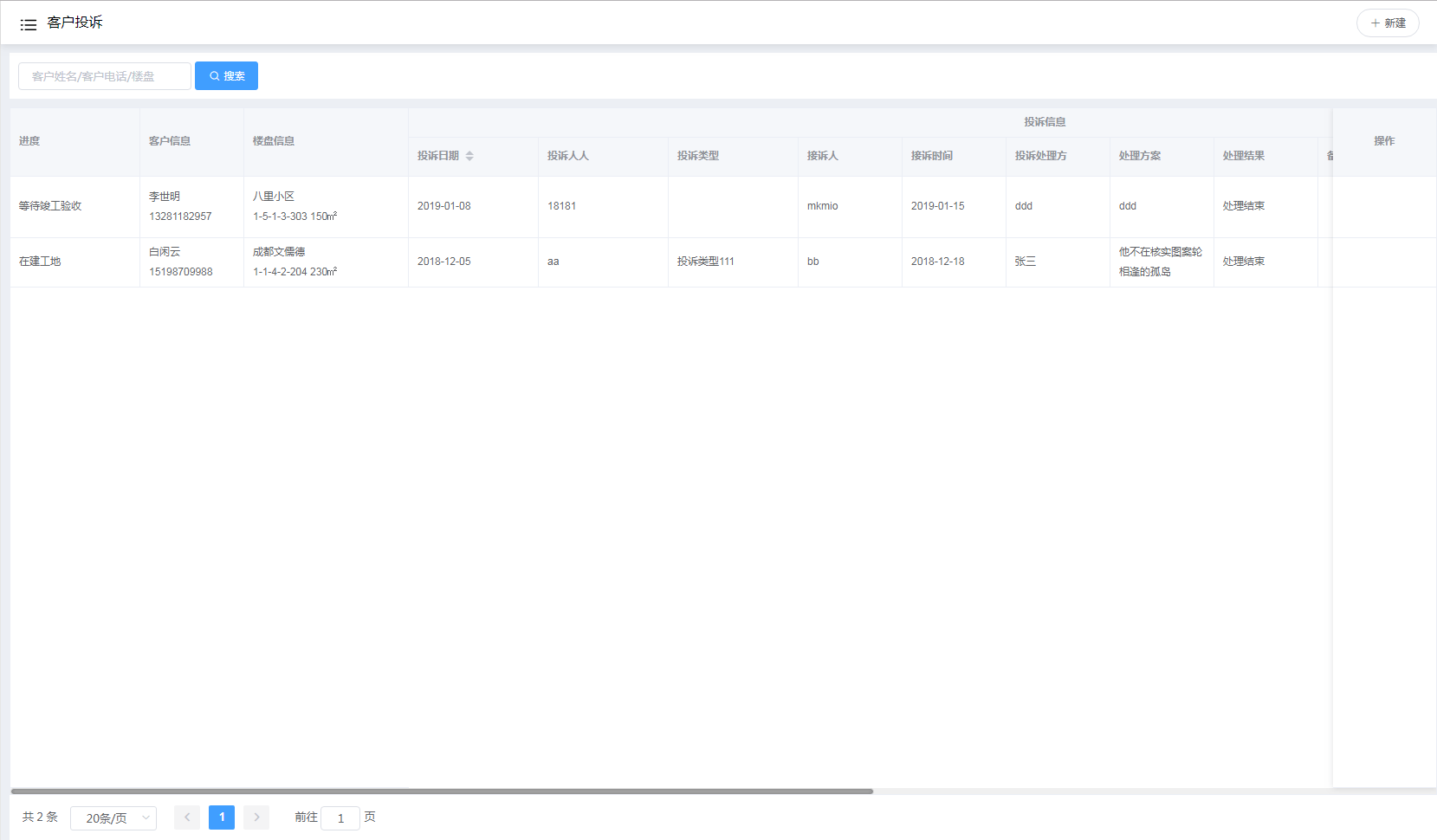The height and width of the screenshot is (840, 1437).
Task: Click the 投诉类型111 cell
Action: click(705, 262)
